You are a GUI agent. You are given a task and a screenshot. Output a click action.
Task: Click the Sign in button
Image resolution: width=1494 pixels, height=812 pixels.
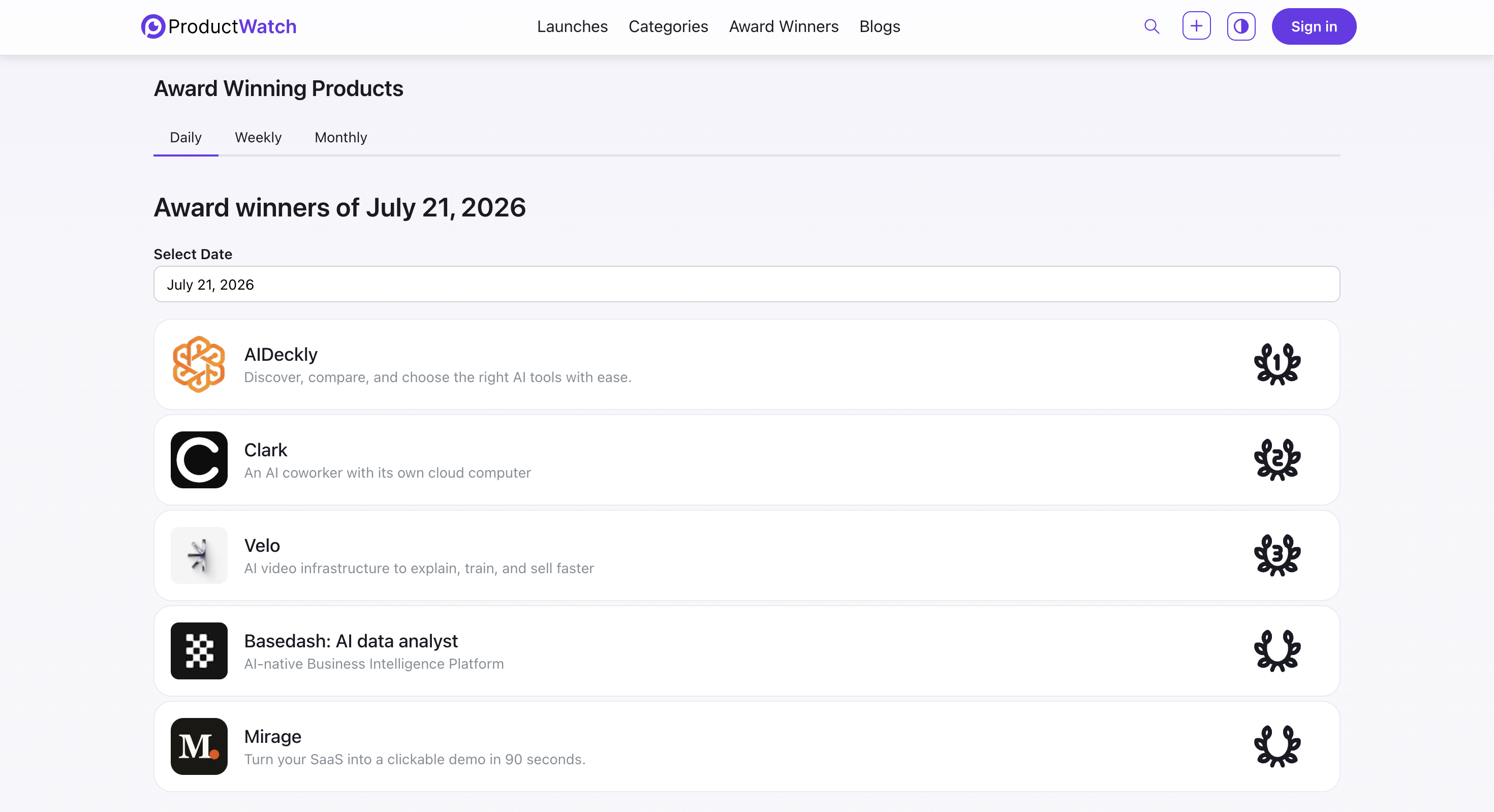[x=1314, y=26]
